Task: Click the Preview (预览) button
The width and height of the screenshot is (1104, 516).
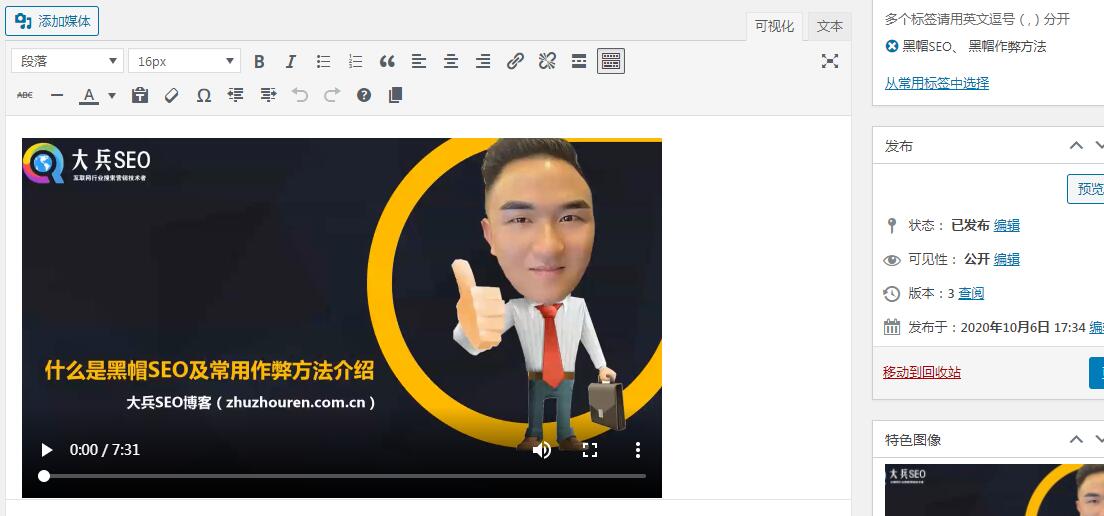Action: 1087,189
